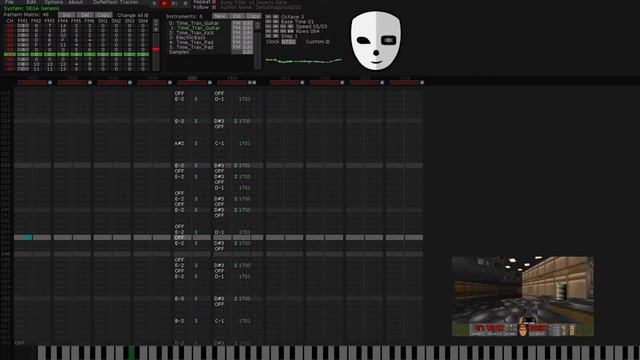Select instrument 5: Time_Trax_Pad
640x360 pixels.
coord(191,47)
